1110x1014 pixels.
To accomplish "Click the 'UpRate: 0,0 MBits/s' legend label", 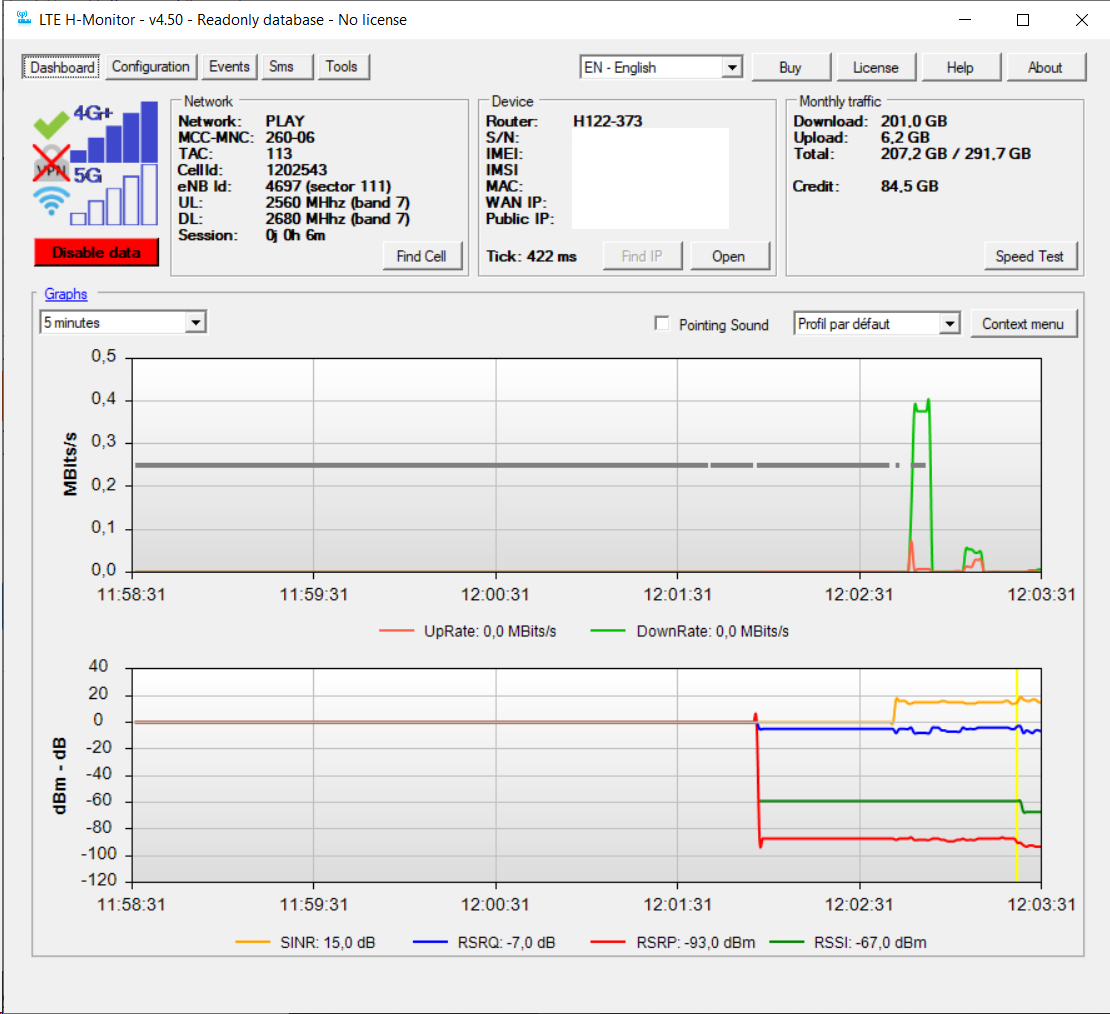I will (x=491, y=631).
